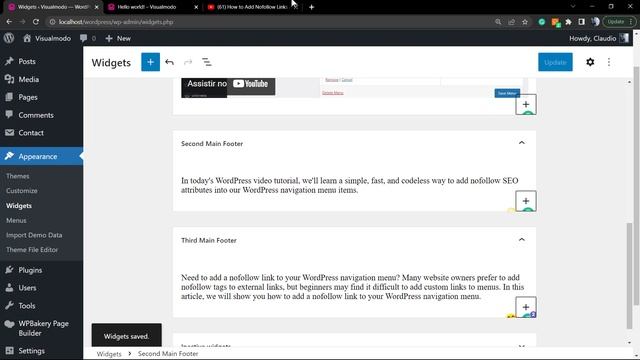Open the browser zoom magnifier icon
Screen dimensions: 640x360
498,22
